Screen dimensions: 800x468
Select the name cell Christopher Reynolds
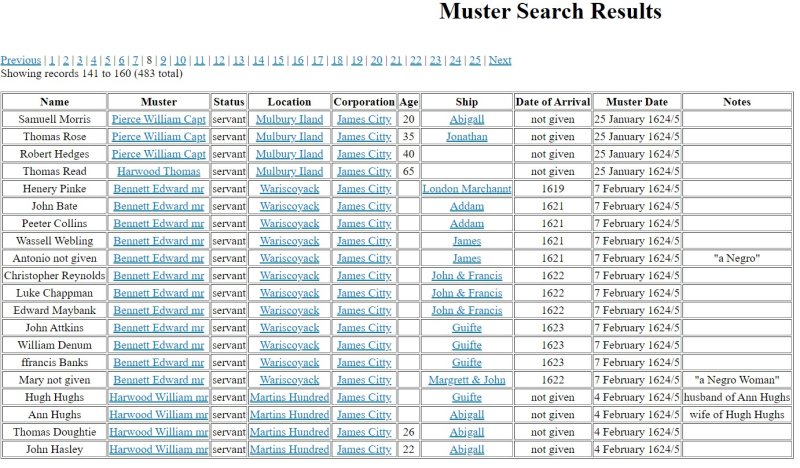click(x=55, y=276)
